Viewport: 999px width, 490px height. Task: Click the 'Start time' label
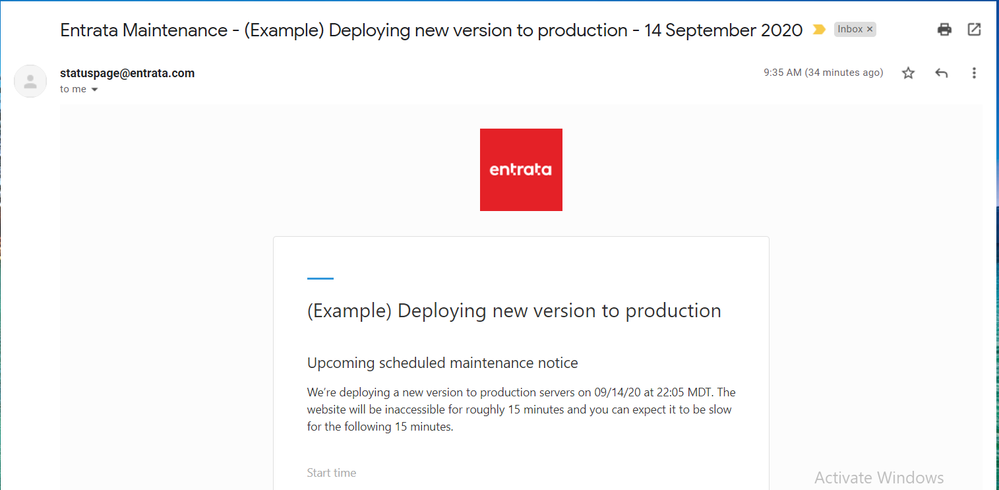point(331,473)
